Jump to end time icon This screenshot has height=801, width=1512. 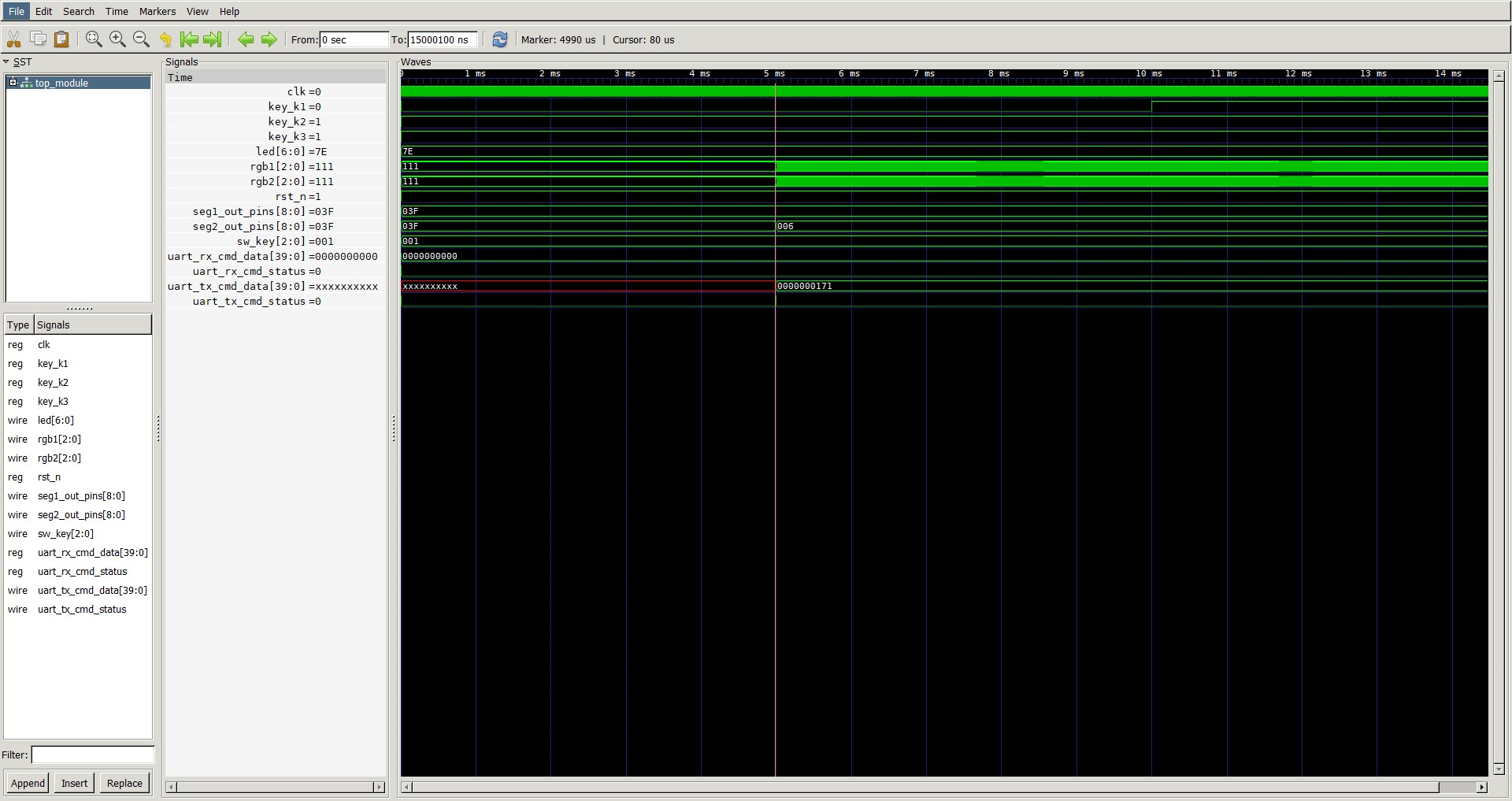(x=213, y=39)
